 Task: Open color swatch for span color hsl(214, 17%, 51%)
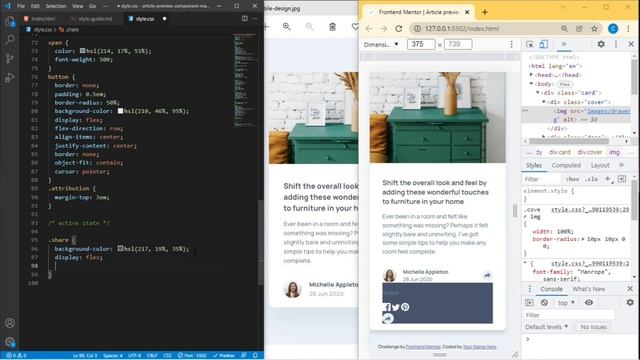(82, 51)
